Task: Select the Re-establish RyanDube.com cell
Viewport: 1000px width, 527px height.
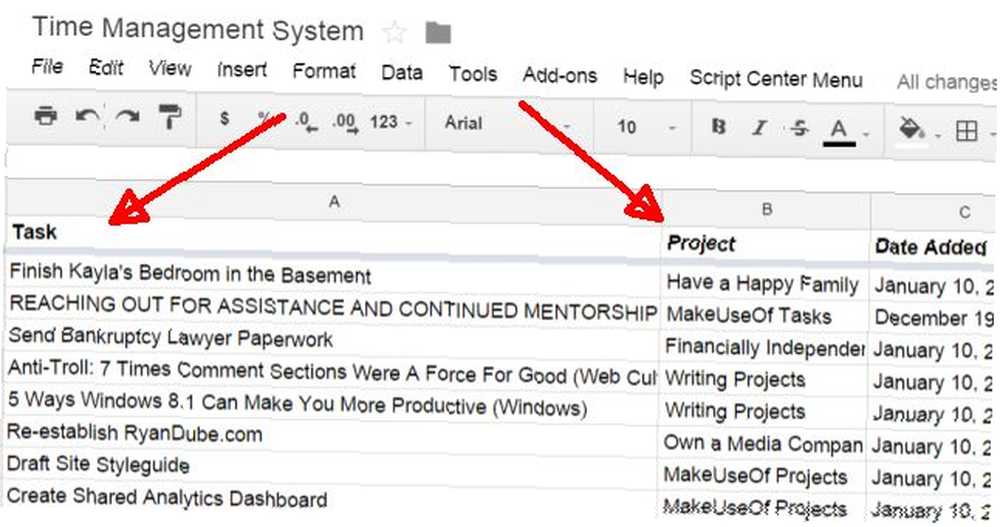Action: click(x=331, y=434)
